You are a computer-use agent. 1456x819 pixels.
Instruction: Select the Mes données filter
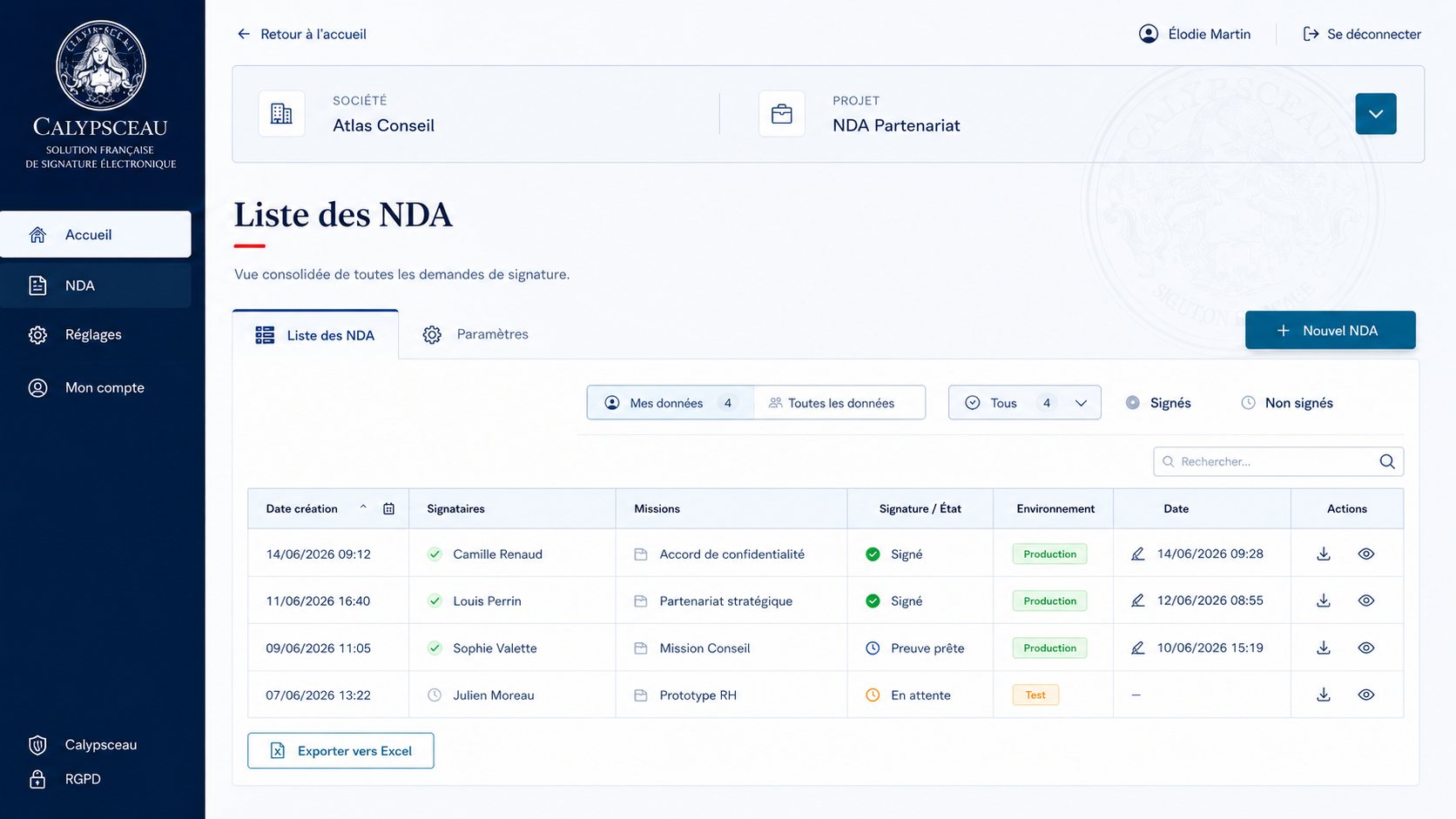tap(671, 403)
